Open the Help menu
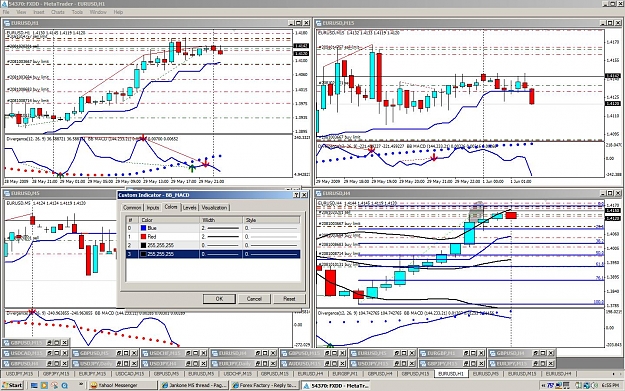 (x=118, y=12)
